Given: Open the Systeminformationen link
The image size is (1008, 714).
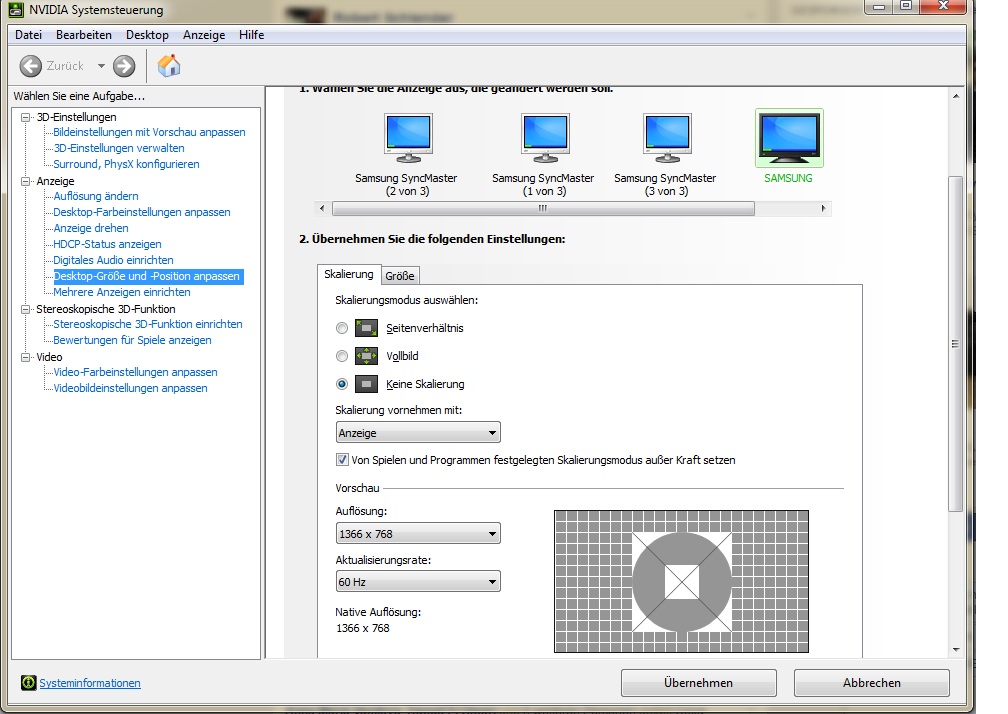Looking at the screenshot, I should (90, 683).
